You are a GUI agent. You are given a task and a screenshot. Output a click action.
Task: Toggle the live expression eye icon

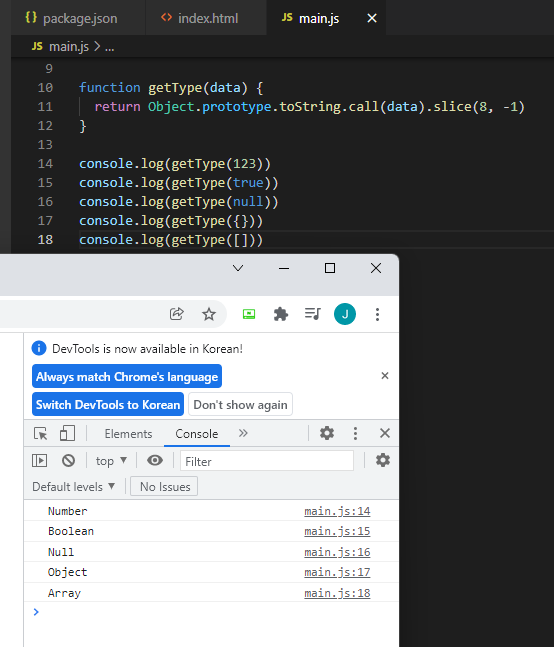point(155,460)
